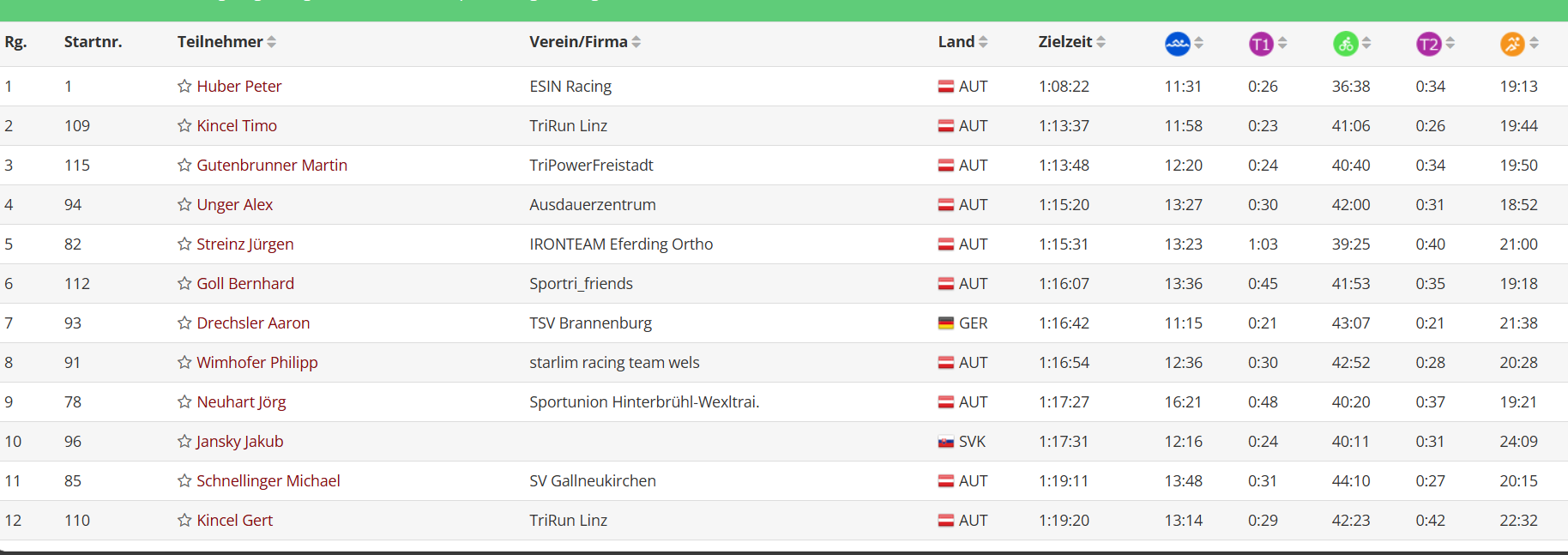Click the sort arrows beside the run icon
The height and width of the screenshot is (555, 1568).
click(x=1534, y=43)
